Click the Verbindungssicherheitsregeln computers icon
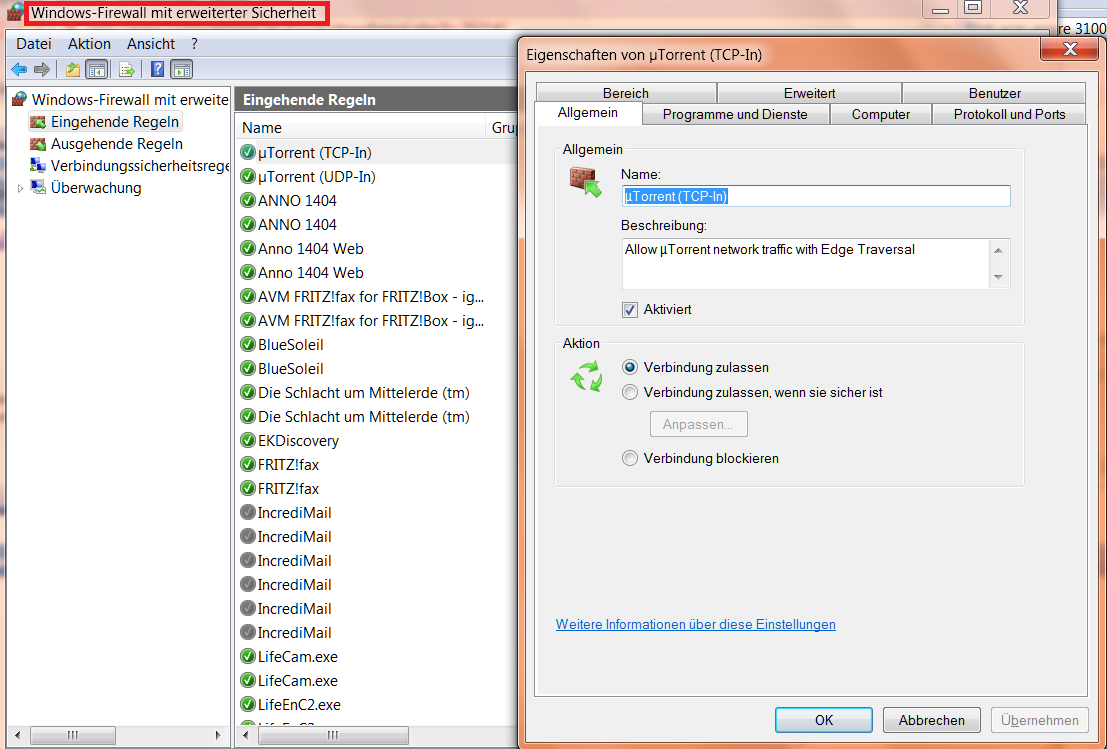The image size is (1107, 749). pyautogui.click(x=38, y=166)
